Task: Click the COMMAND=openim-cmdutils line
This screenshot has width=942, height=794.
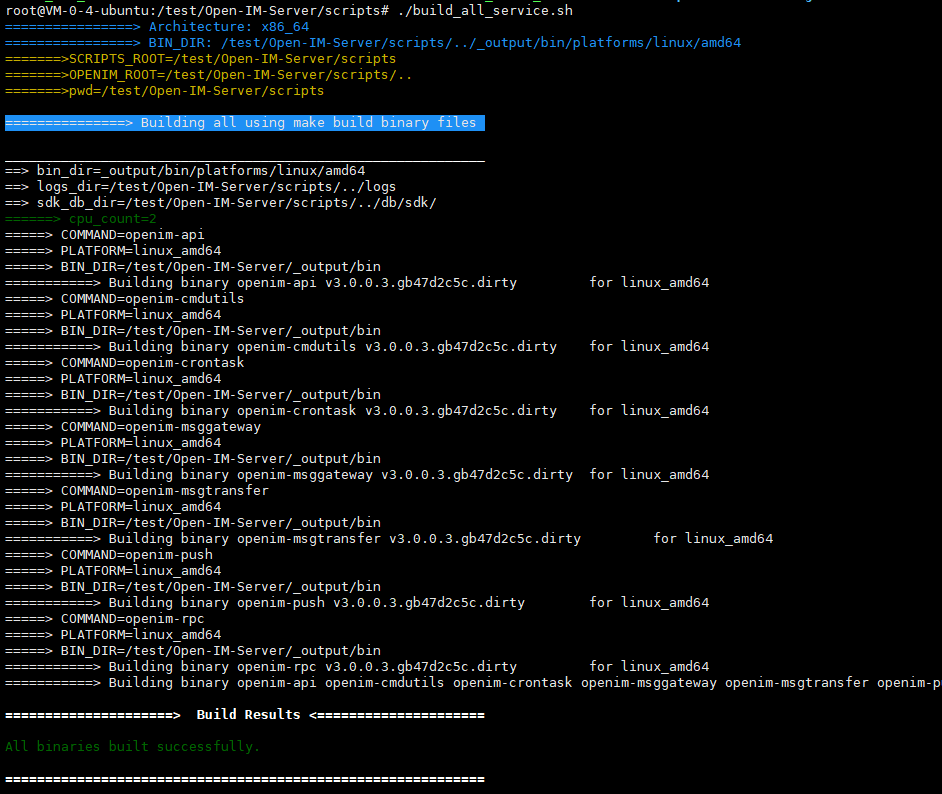Action: tap(152, 299)
